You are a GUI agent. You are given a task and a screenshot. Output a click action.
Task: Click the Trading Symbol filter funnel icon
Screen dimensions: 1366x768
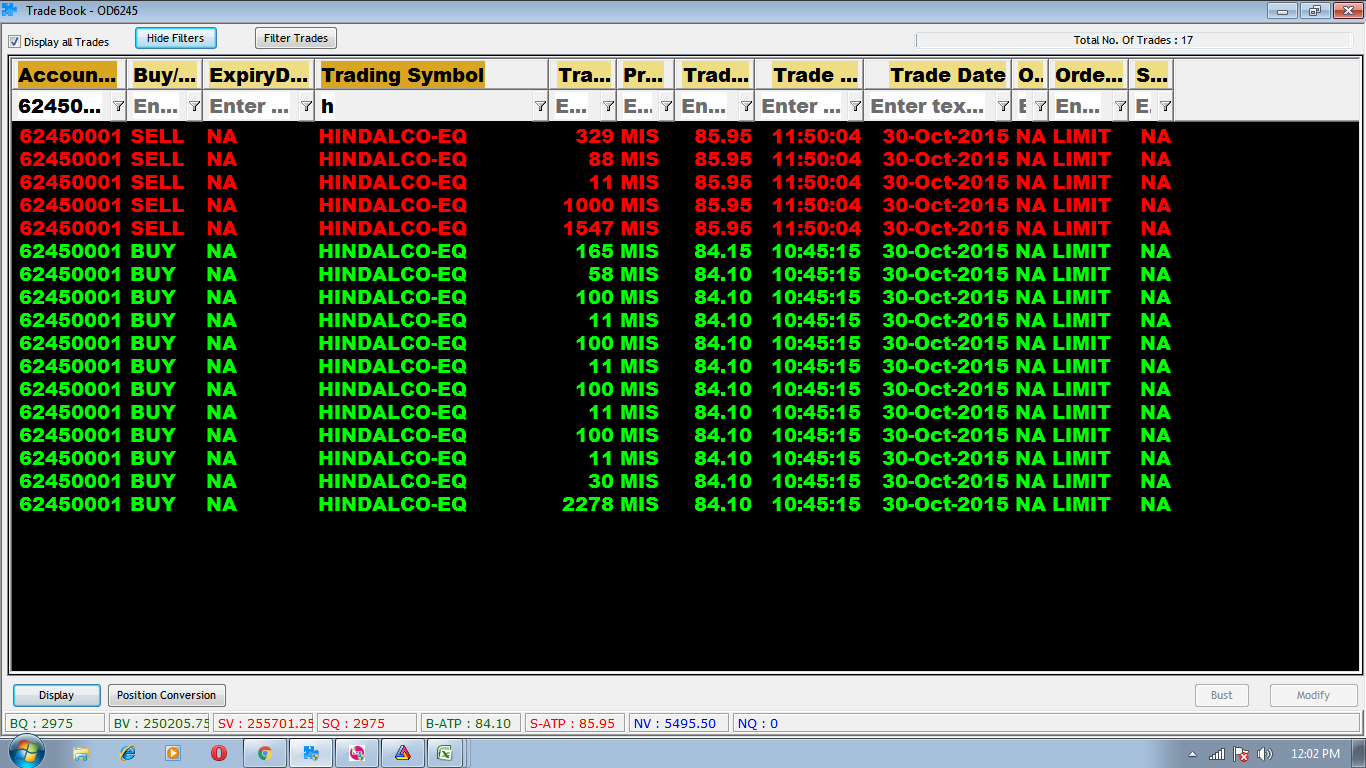coord(540,106)
